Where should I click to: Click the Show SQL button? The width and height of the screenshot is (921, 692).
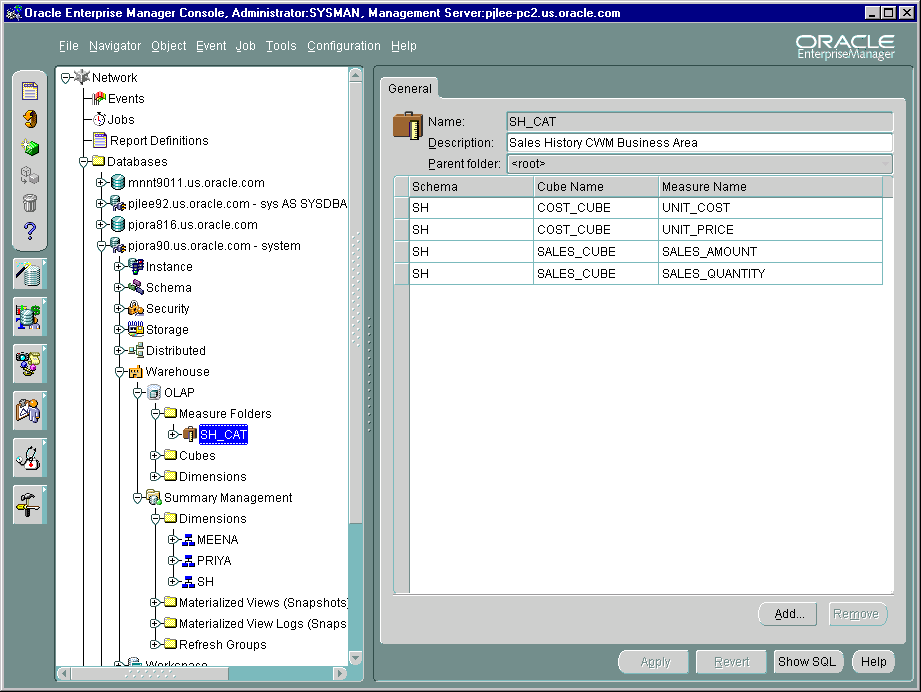808,662
